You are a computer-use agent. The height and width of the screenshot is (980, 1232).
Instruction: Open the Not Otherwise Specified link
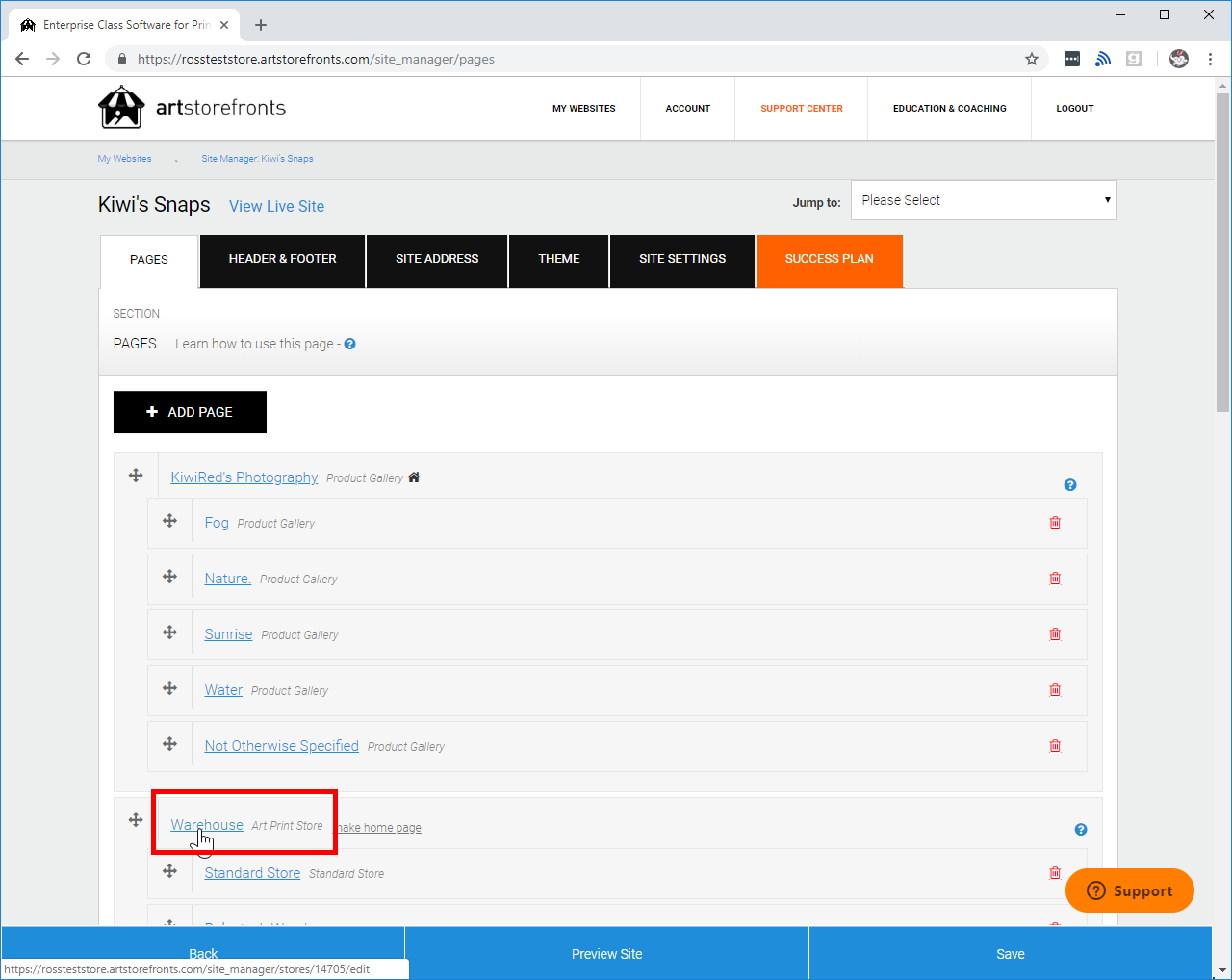coord(282,746)
